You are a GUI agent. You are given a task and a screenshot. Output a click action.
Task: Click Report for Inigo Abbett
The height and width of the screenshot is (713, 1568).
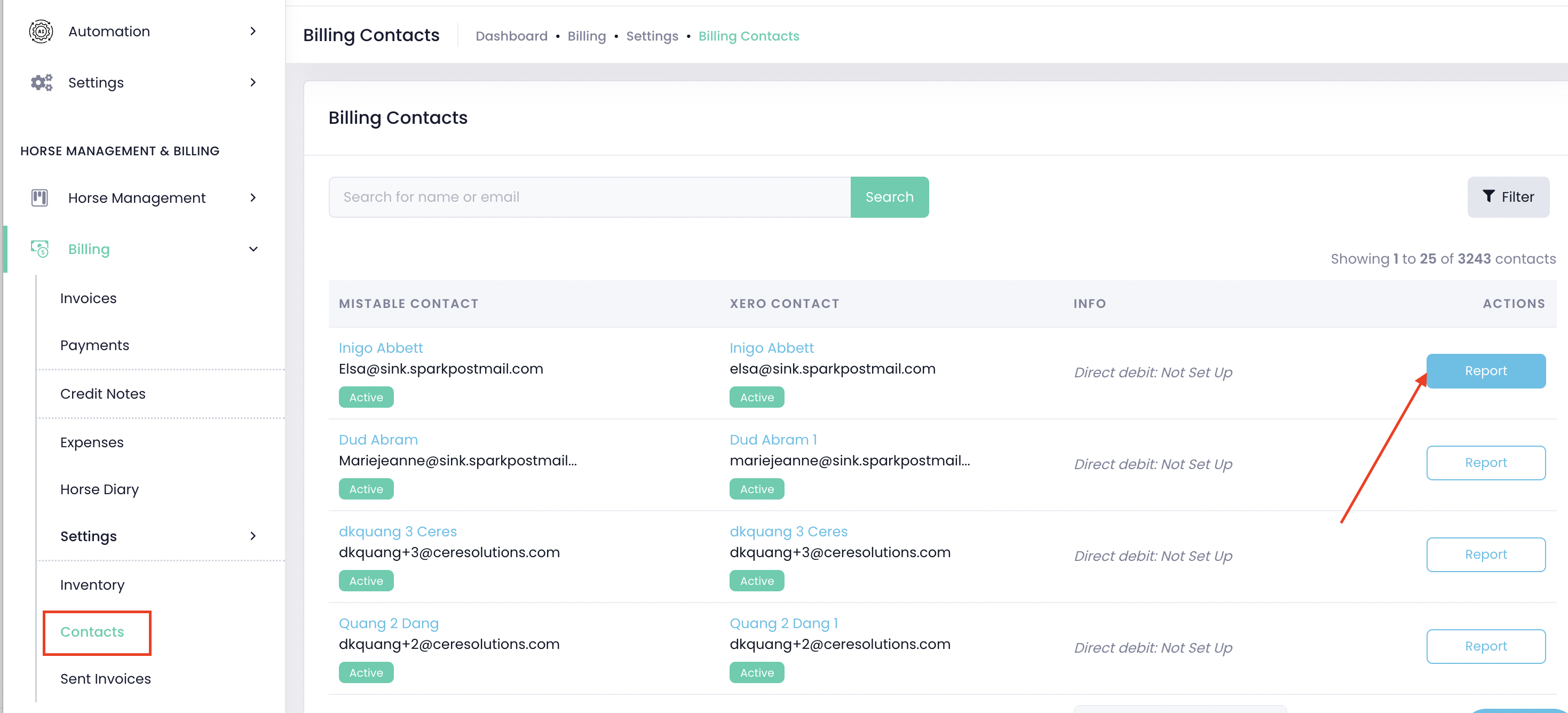[x=1485, y=371]
